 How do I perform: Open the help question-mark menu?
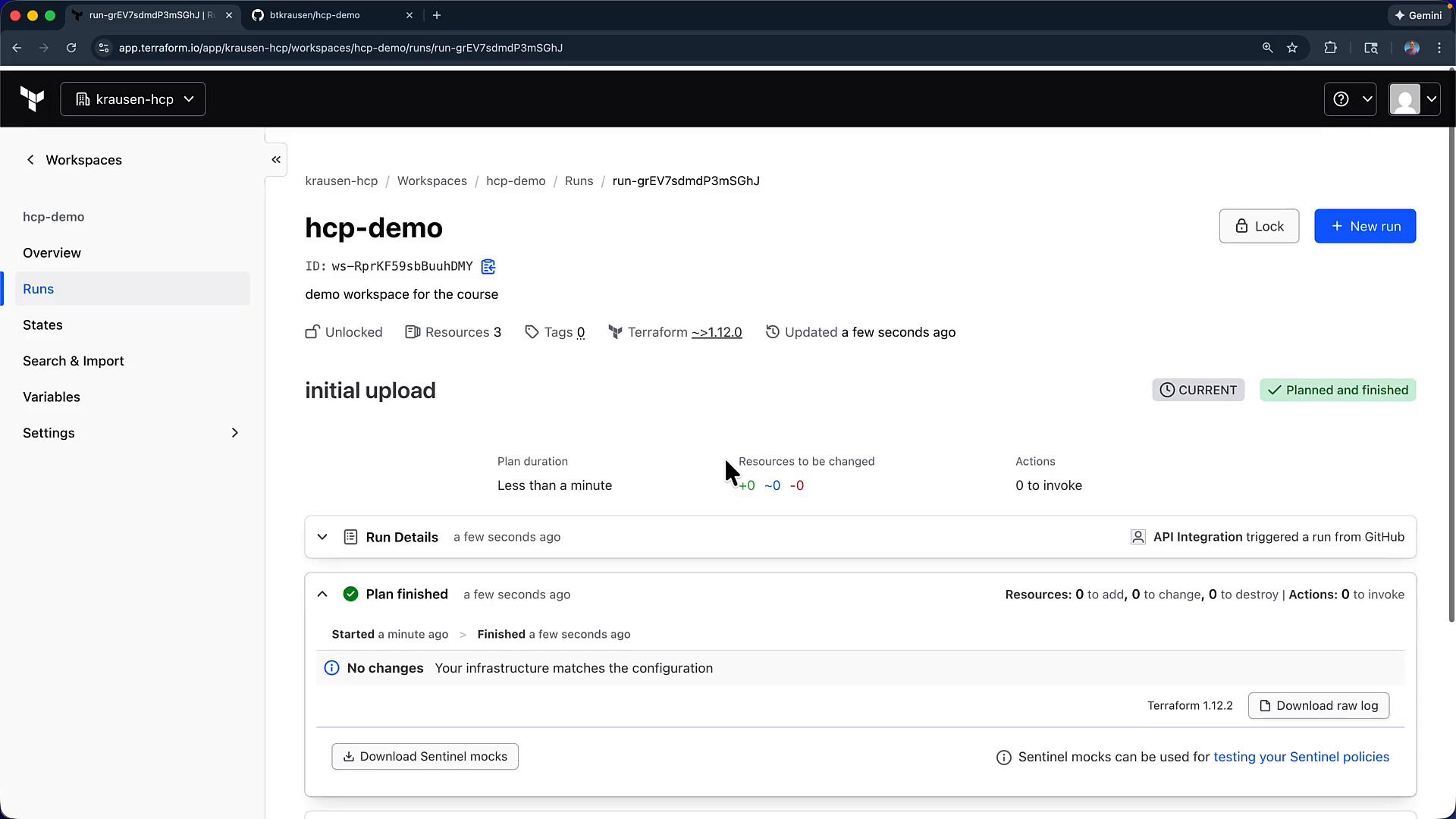[x=1350, y=99]
